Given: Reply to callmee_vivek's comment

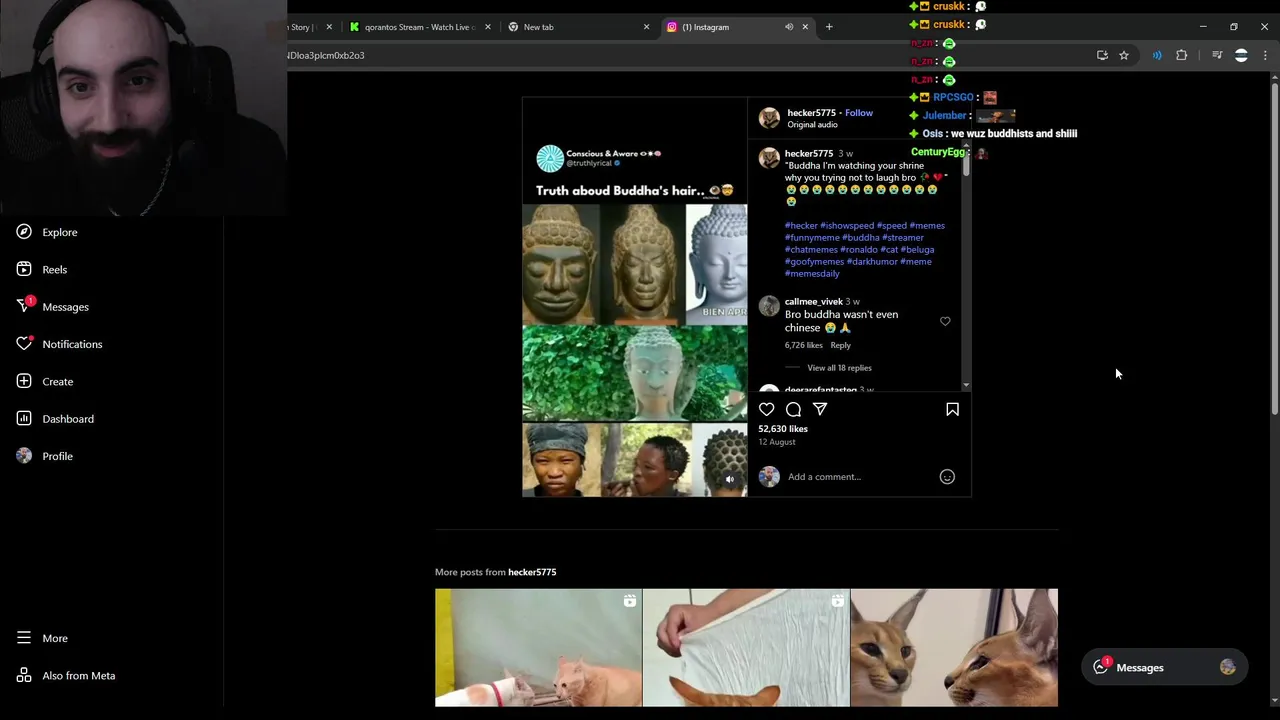Looking at the screenshot, I should [x=840, y=345].
